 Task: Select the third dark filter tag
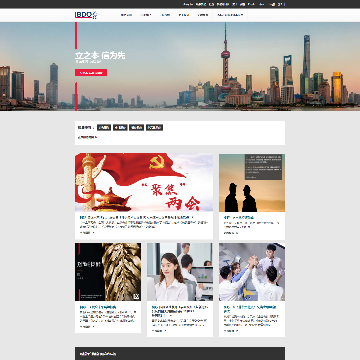pos(136,127)
